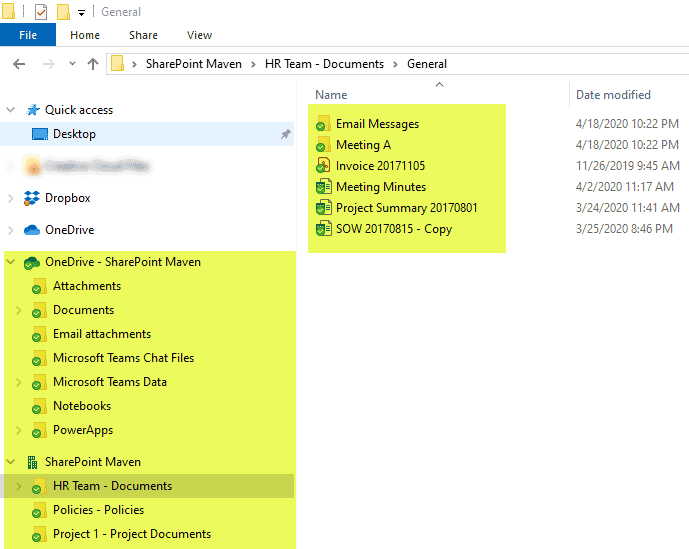Select the Email Messages folder icon
The width and height of the screenshot is (689, 549).
[323, 124]
